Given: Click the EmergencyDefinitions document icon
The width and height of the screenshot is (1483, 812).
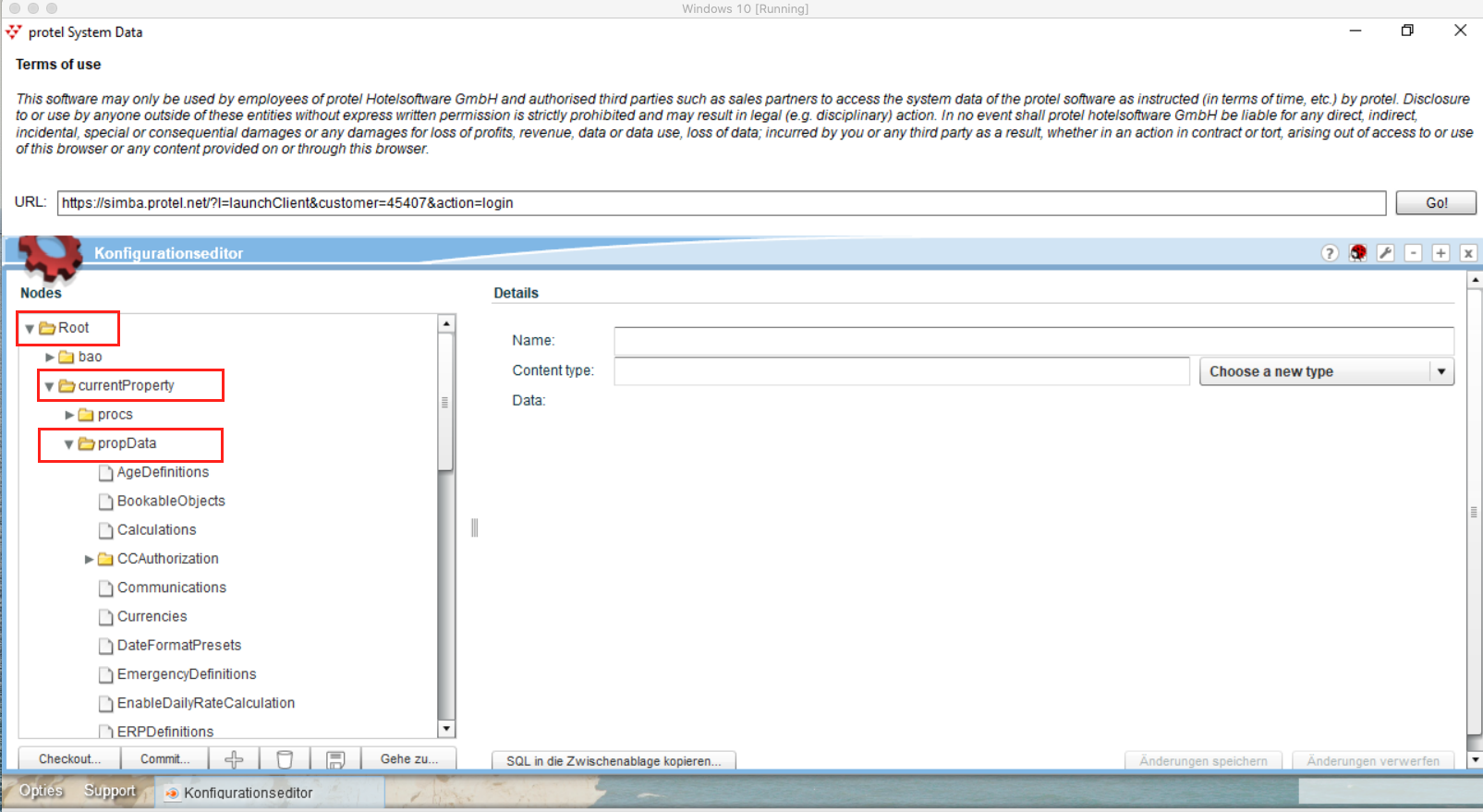Looking at the screenshot, I should tap(105, 674).
